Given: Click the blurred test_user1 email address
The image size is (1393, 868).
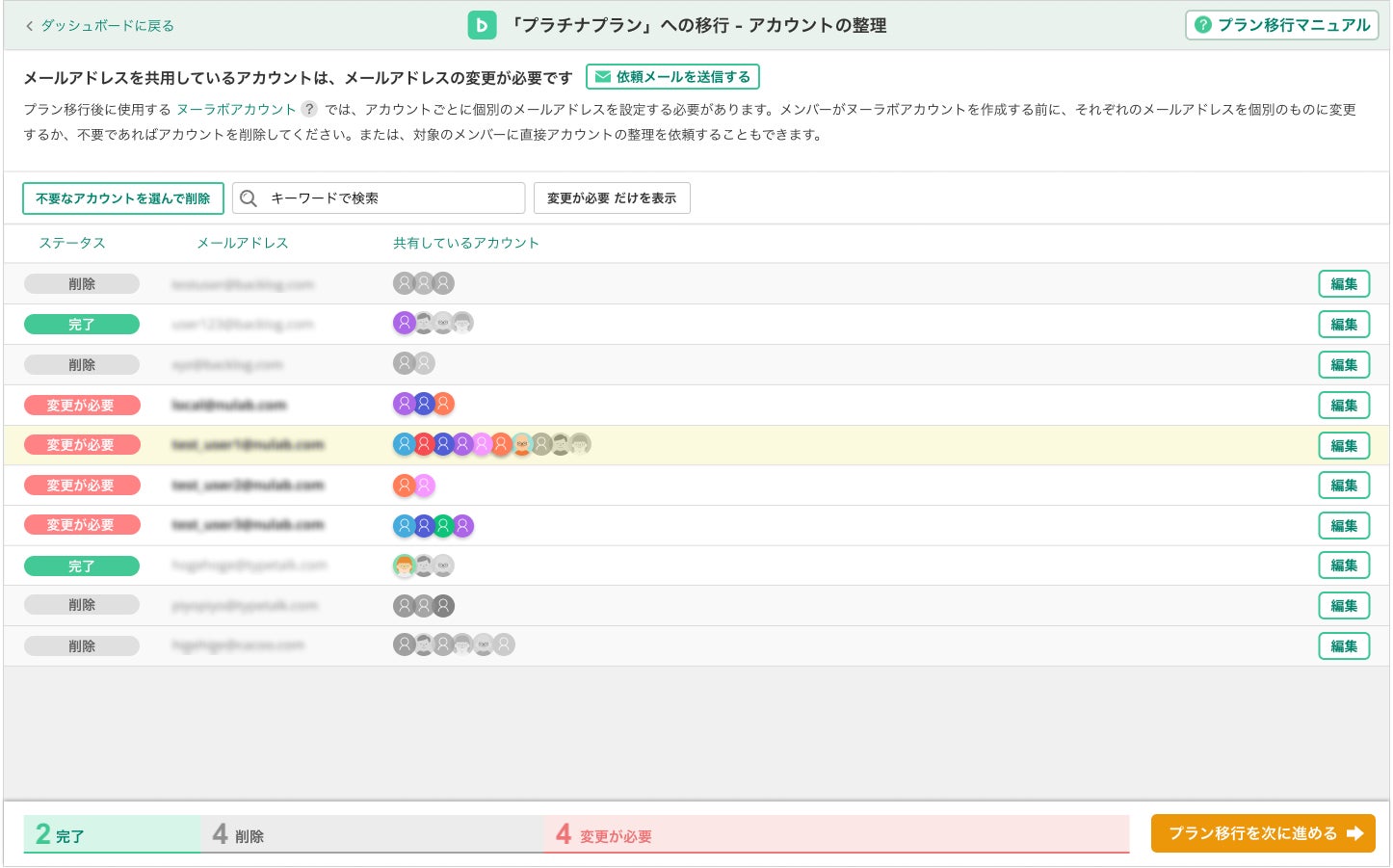Looking at the screenshot, I should point(248,445).
